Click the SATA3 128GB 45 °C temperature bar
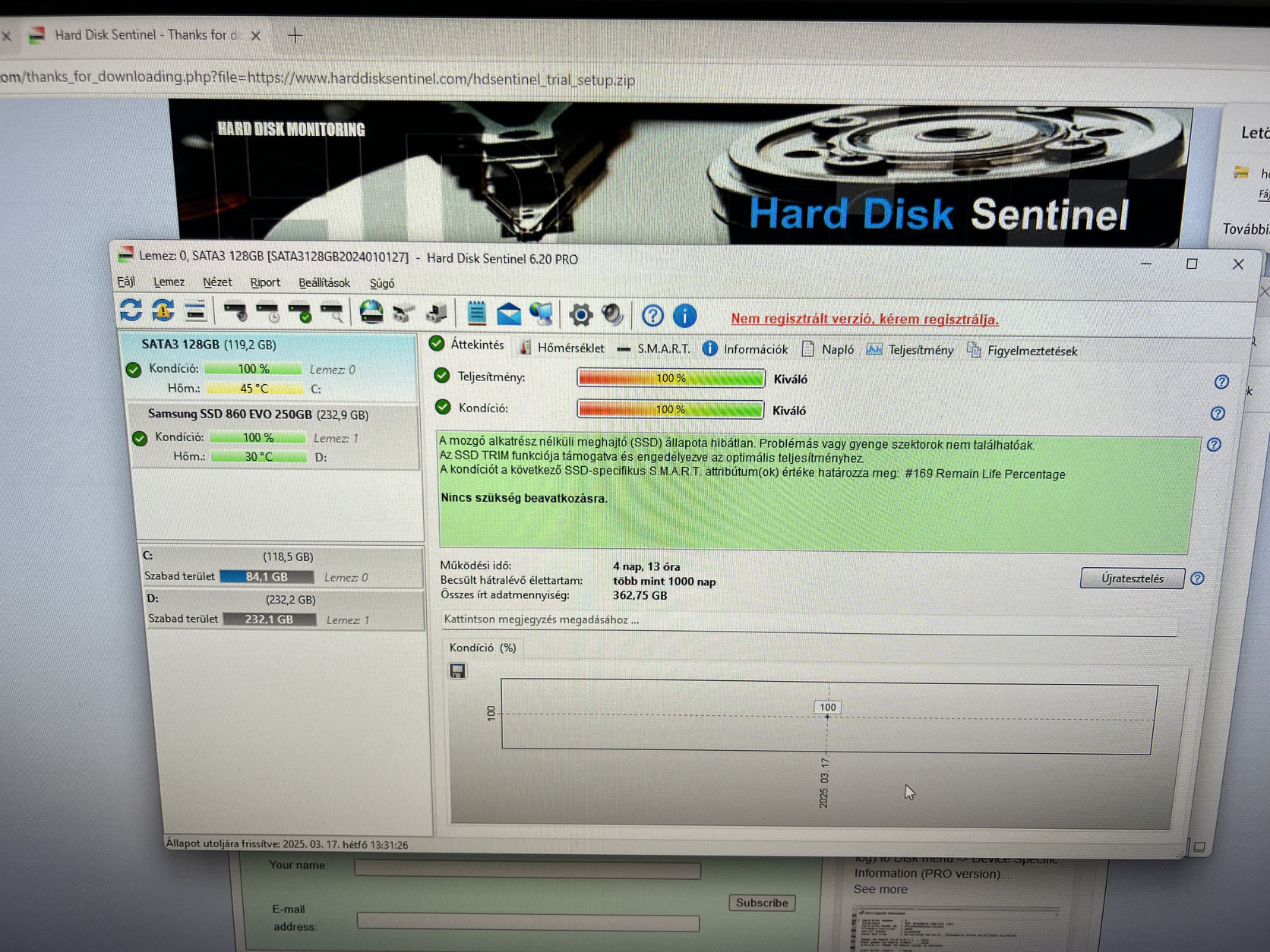Screen dimensions: 1270x952 click(x=254, y=388)
